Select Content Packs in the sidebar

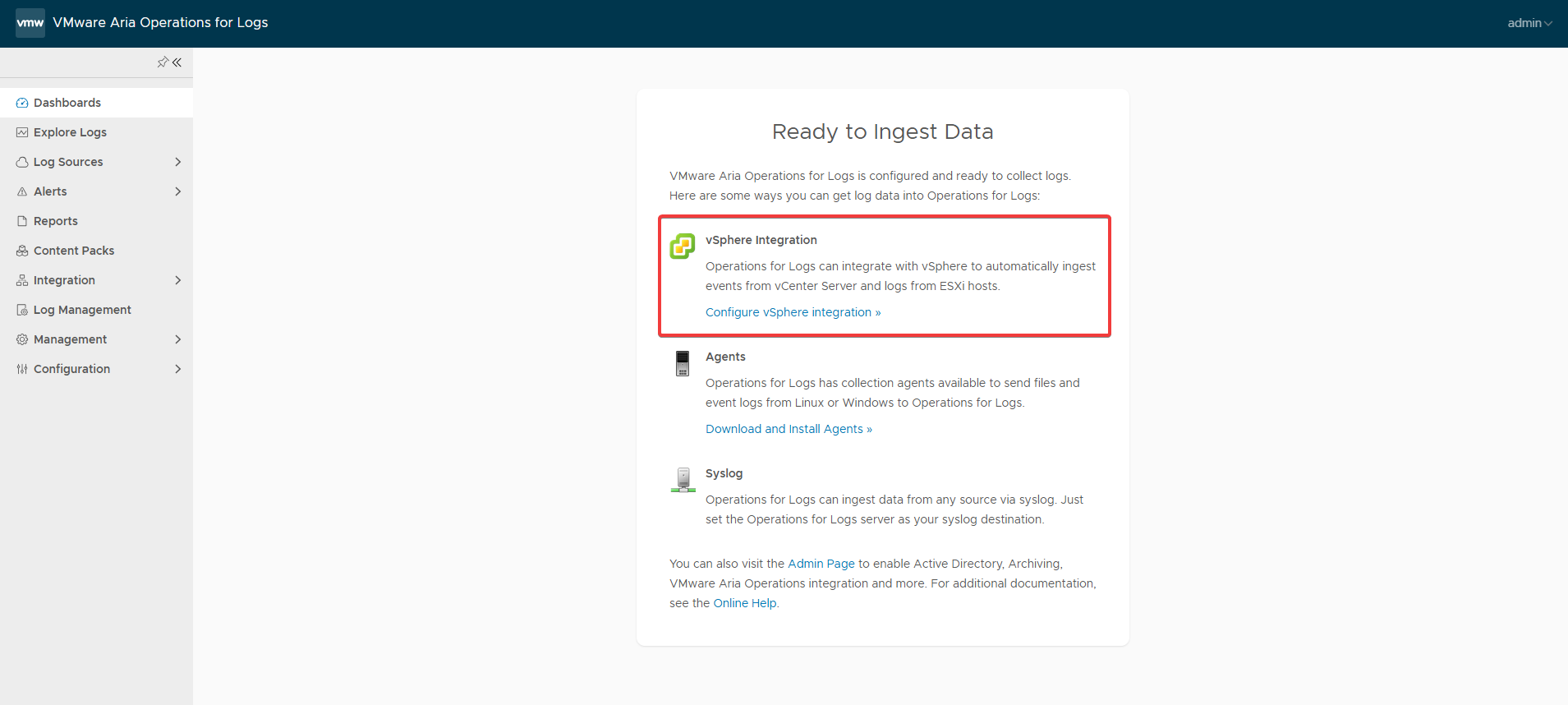pos(96,251)
